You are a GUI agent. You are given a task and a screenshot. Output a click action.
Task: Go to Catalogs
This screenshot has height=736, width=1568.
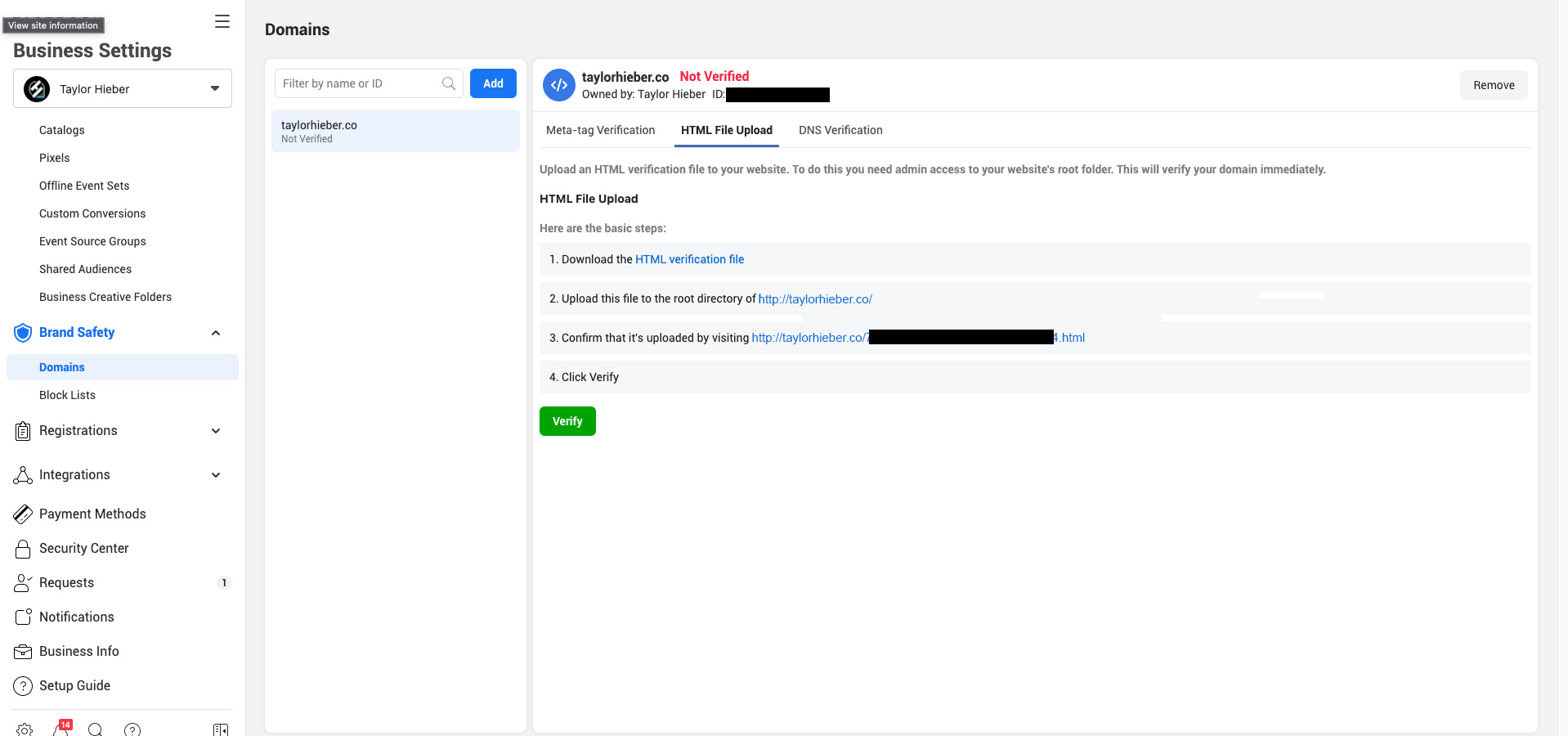pyautogui.click(x=62, y=130)
